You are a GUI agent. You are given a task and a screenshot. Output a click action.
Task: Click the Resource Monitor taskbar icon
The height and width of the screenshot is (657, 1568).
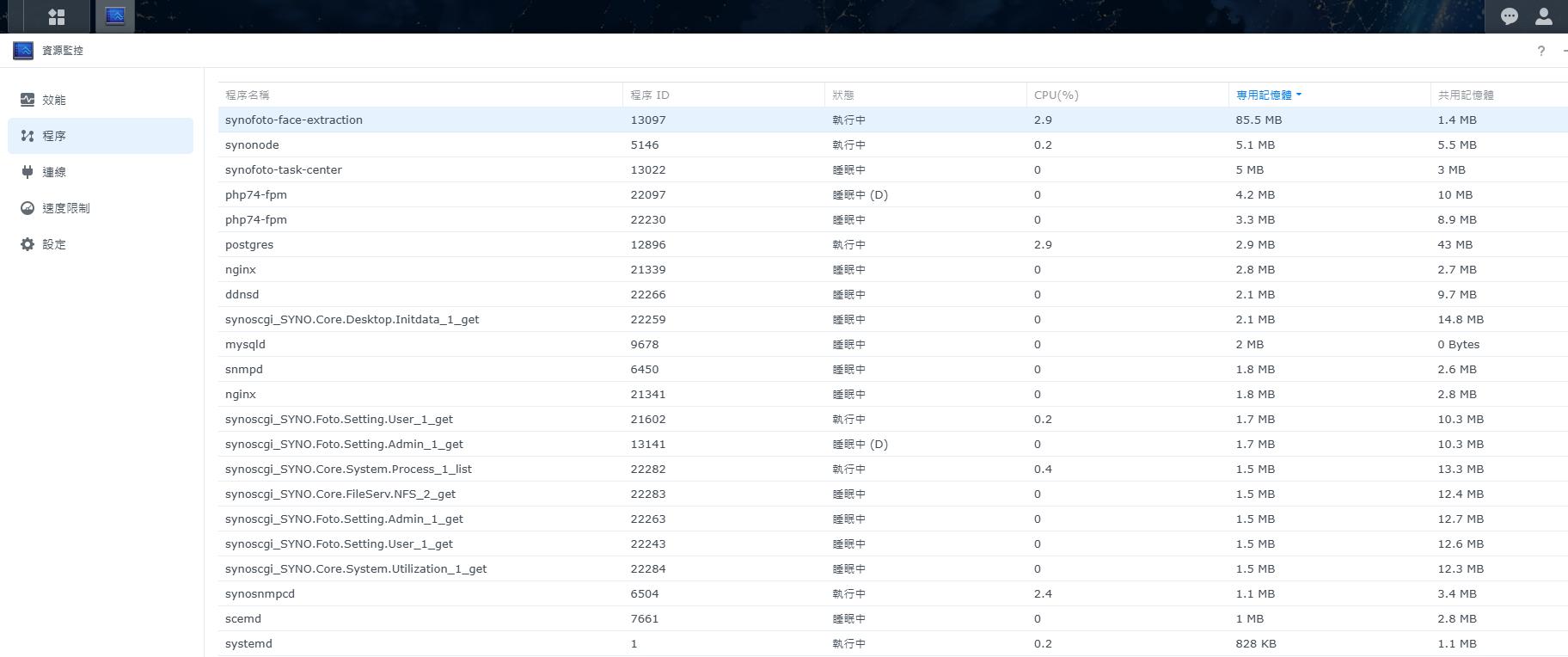pyautogui.click(x=115, y=16)
